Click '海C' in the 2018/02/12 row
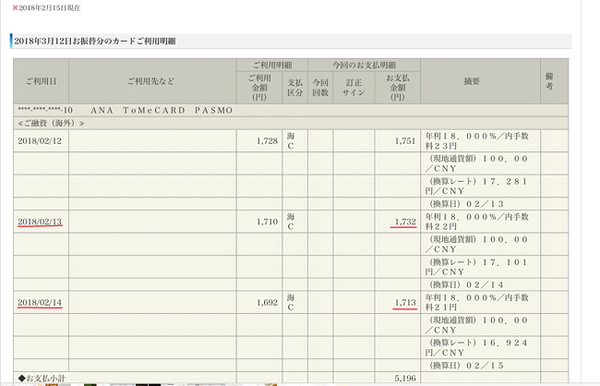This screenshot has height=386, width=600. 291,141
